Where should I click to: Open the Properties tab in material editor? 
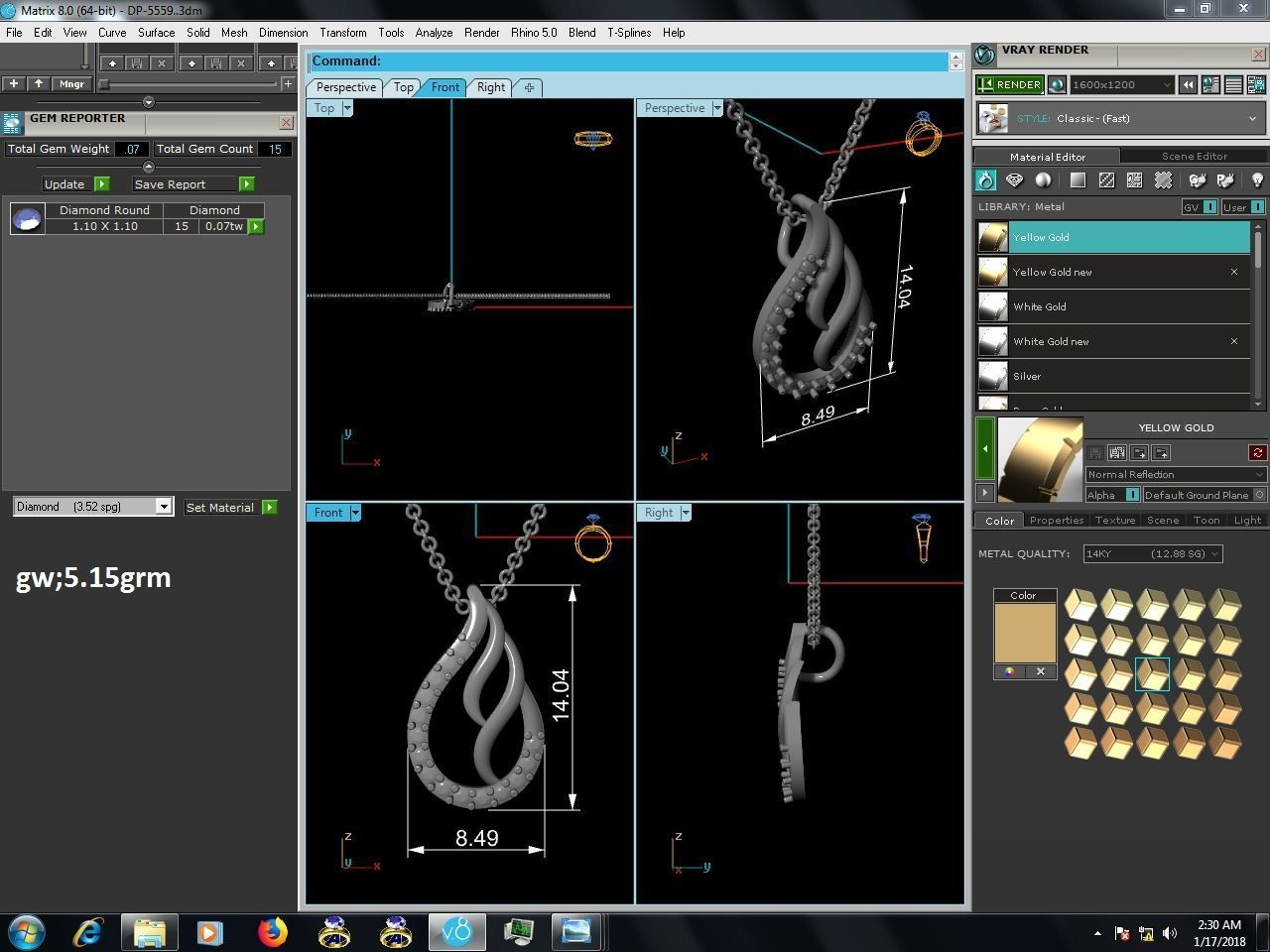[1056, 520]
